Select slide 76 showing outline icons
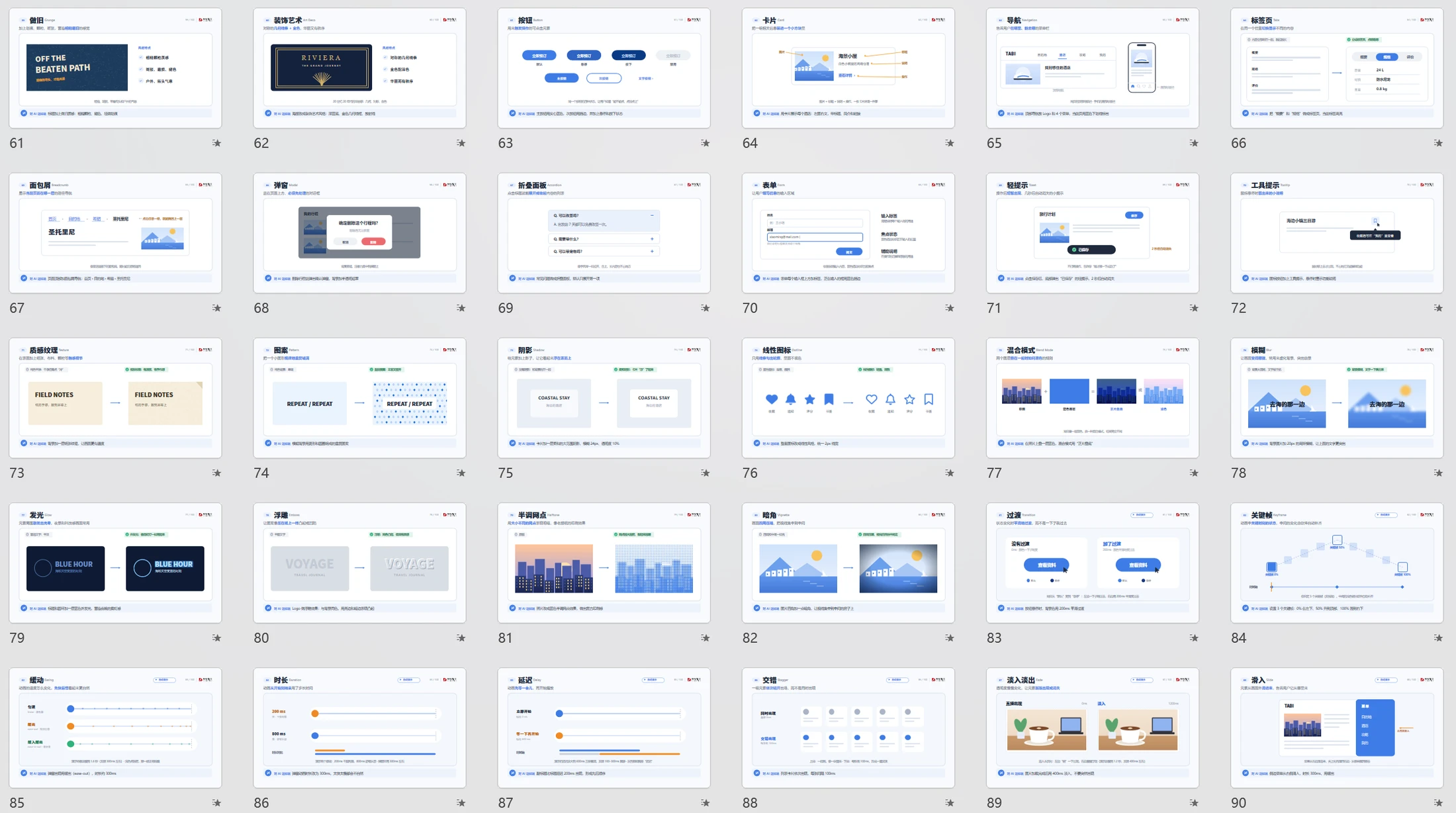The width and height of the screenshot is (1456, 813). coord(848,398)
